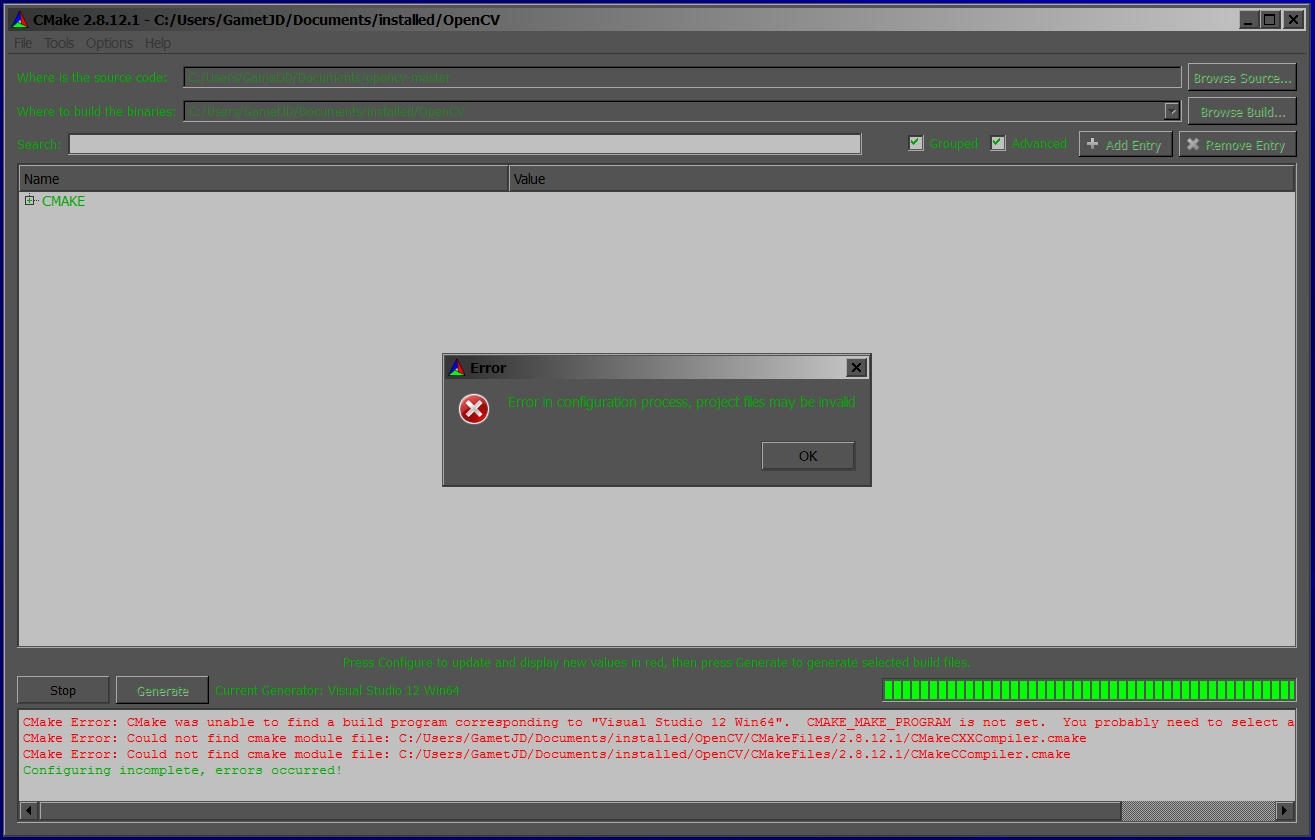Click the 'Press Configure to update' hint text
Viewport: 1315px width, 840px height.
tap(656, 662)
